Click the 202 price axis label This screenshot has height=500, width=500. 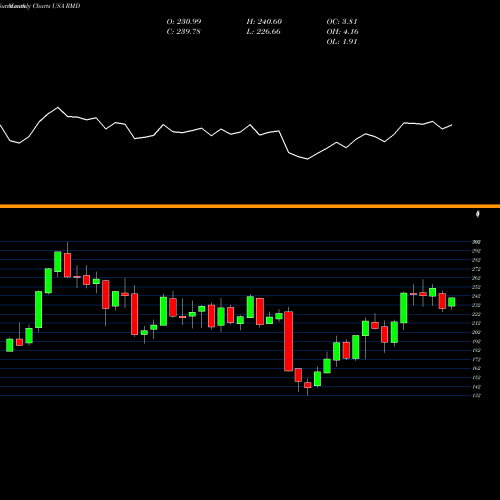click(x=476, y=332)
